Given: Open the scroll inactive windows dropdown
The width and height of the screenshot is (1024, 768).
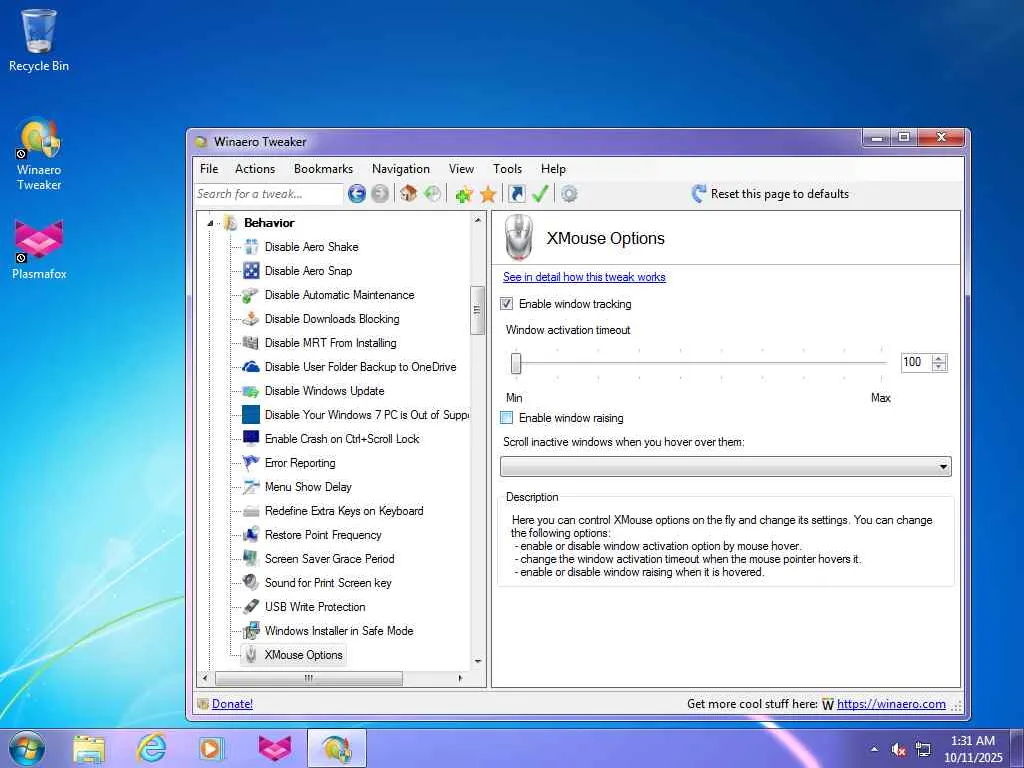Looking at the screenshot, I should pos(726,466).
